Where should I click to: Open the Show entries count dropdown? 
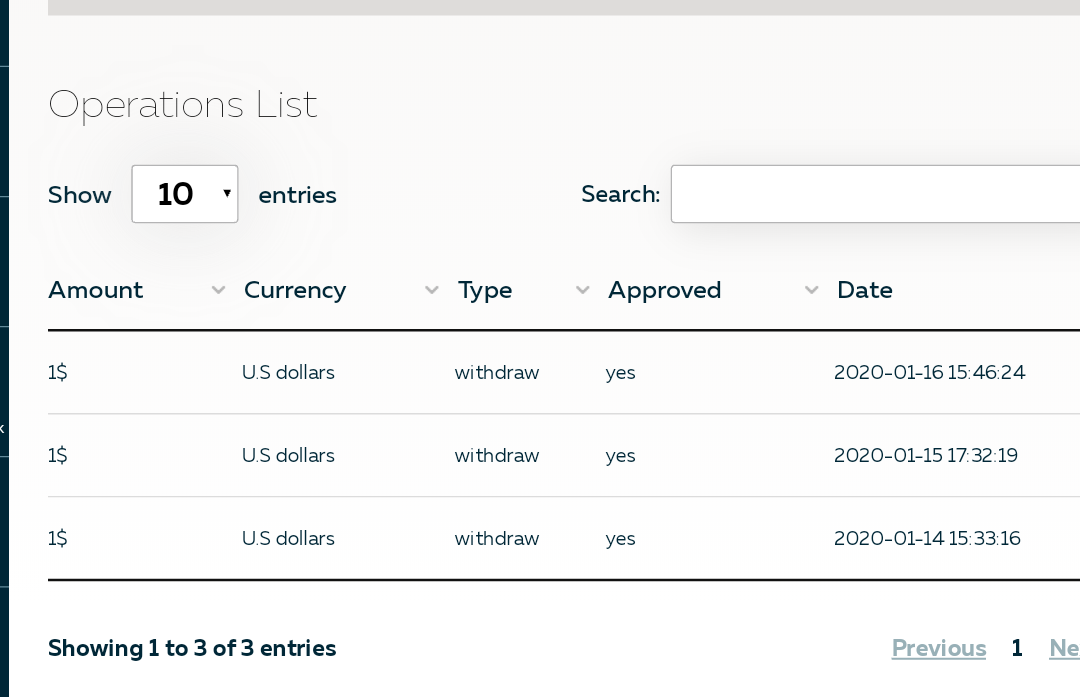185,194
